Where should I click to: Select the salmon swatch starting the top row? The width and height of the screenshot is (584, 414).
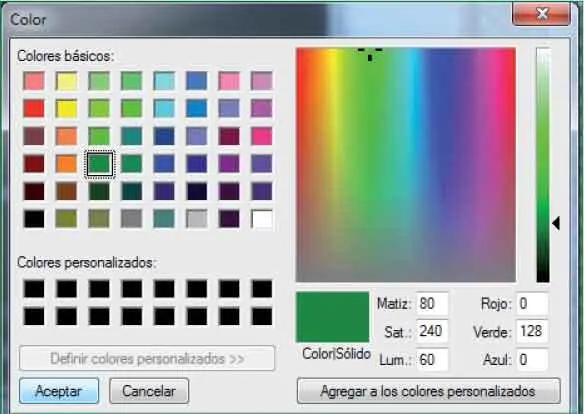[34, 81]
